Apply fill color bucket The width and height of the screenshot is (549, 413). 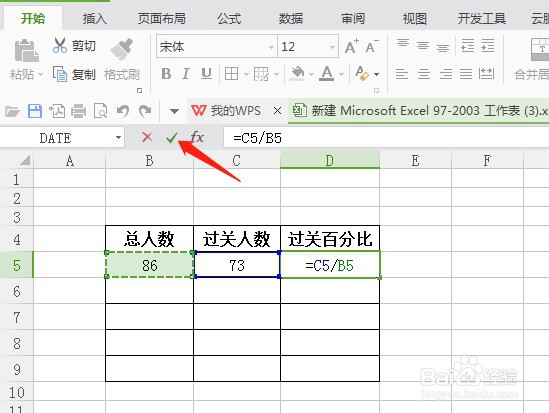297,74
